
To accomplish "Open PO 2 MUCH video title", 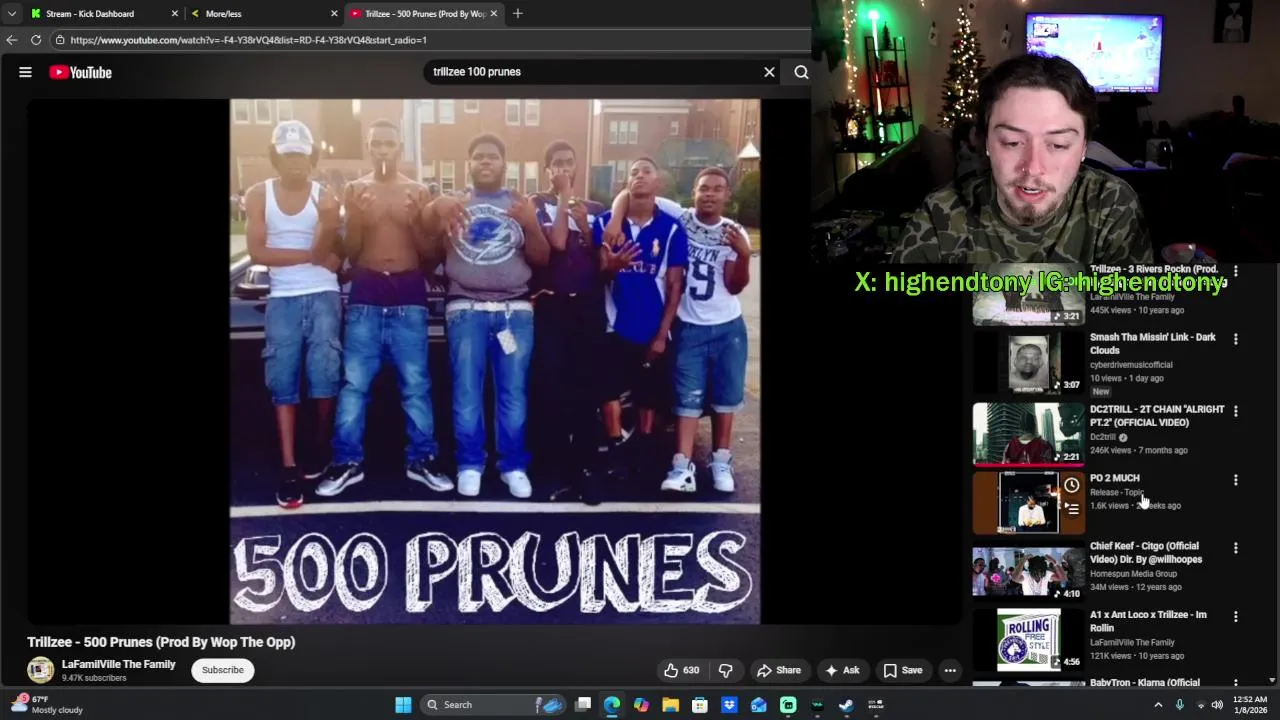I will [1114, 478].
